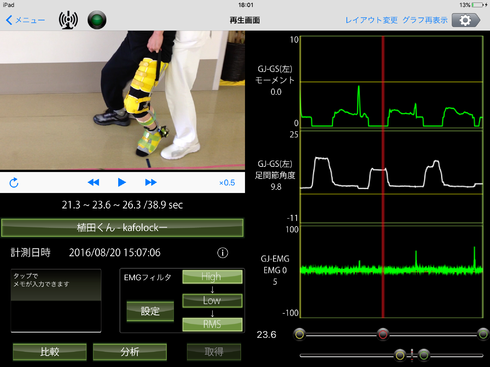Tap the GJ-GS(左) モーメント graph
Screen dimensions: 490x367
coord(392,82)
